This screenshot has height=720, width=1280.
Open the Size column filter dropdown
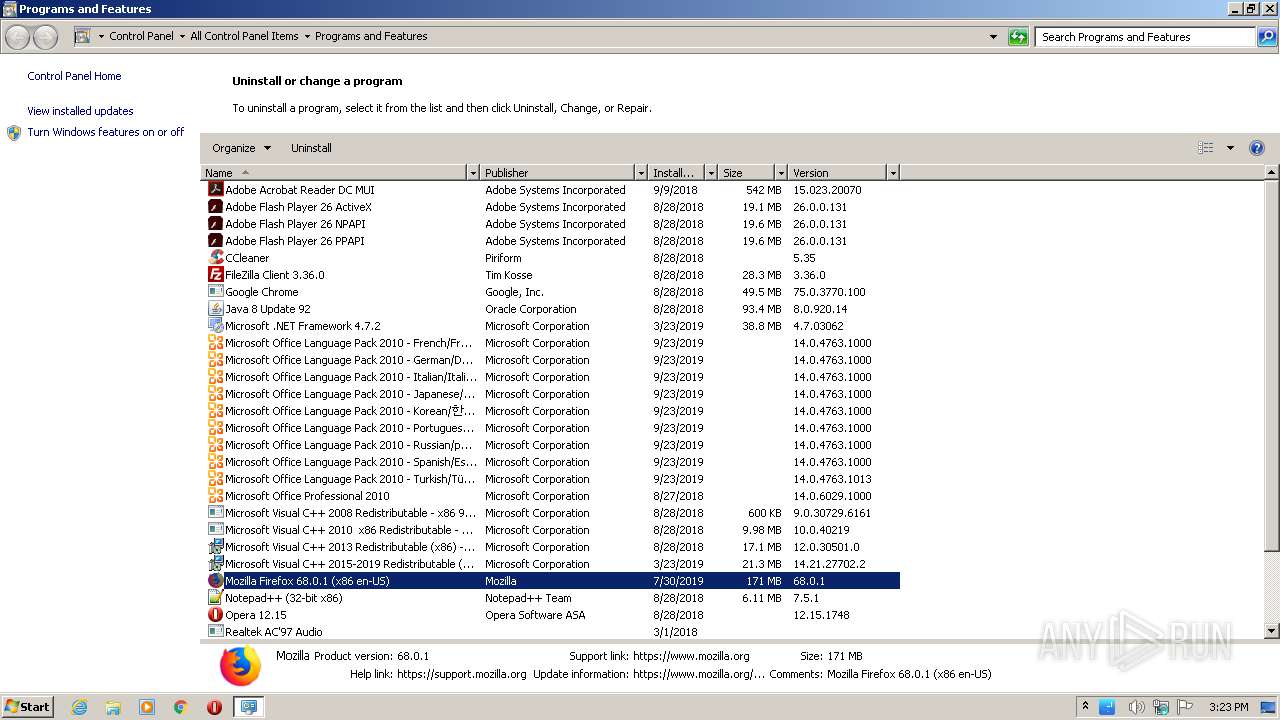click(781, 173)
